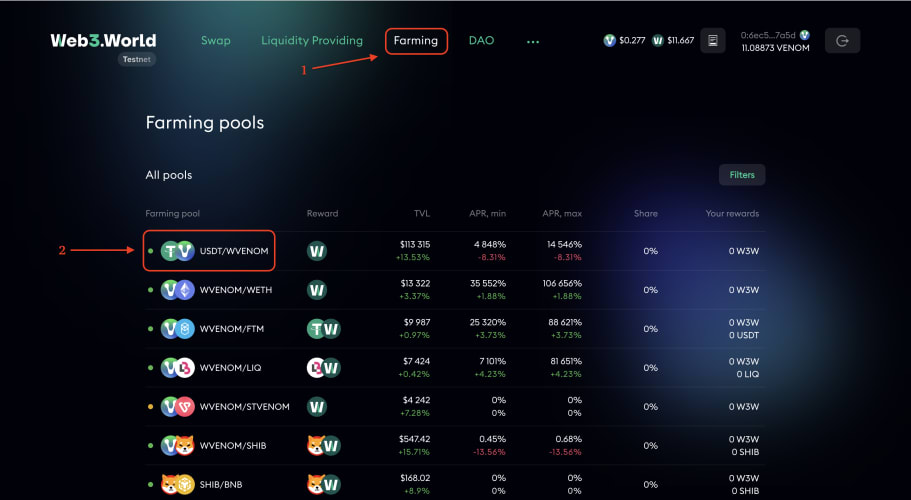Click the TVL value $4 242
The height and width of the screenshot is (500, 911).
pyautogui.click(x=417, y=400)
